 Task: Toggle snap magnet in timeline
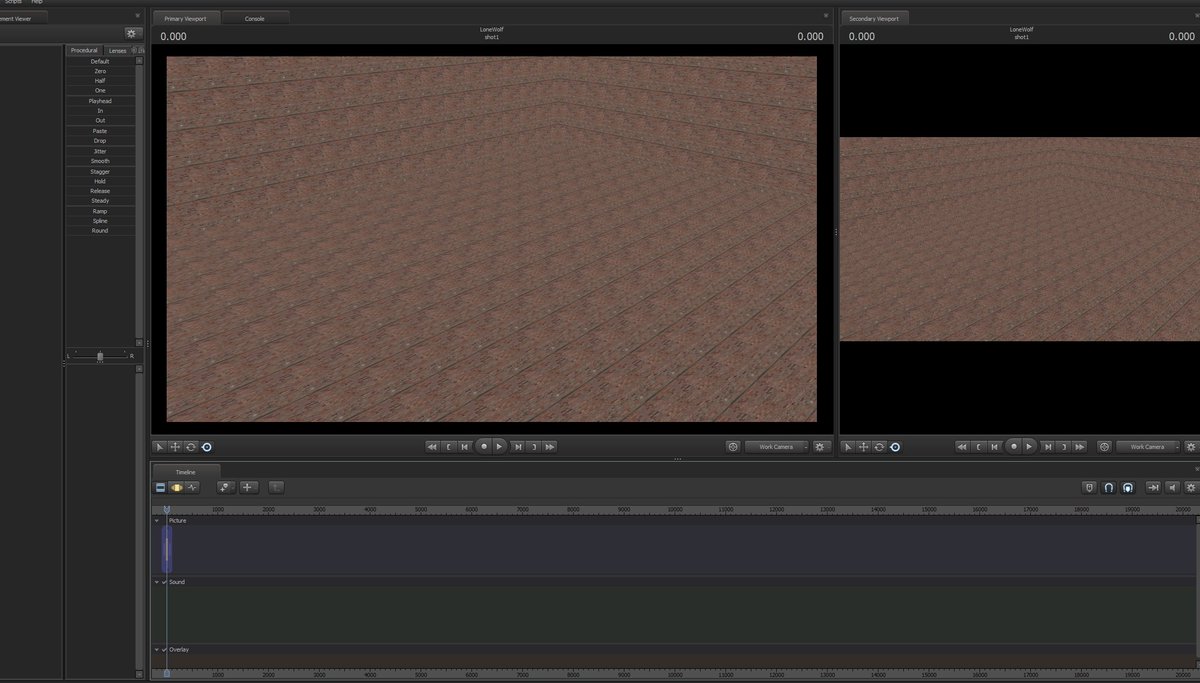[x=1109, y=487]
